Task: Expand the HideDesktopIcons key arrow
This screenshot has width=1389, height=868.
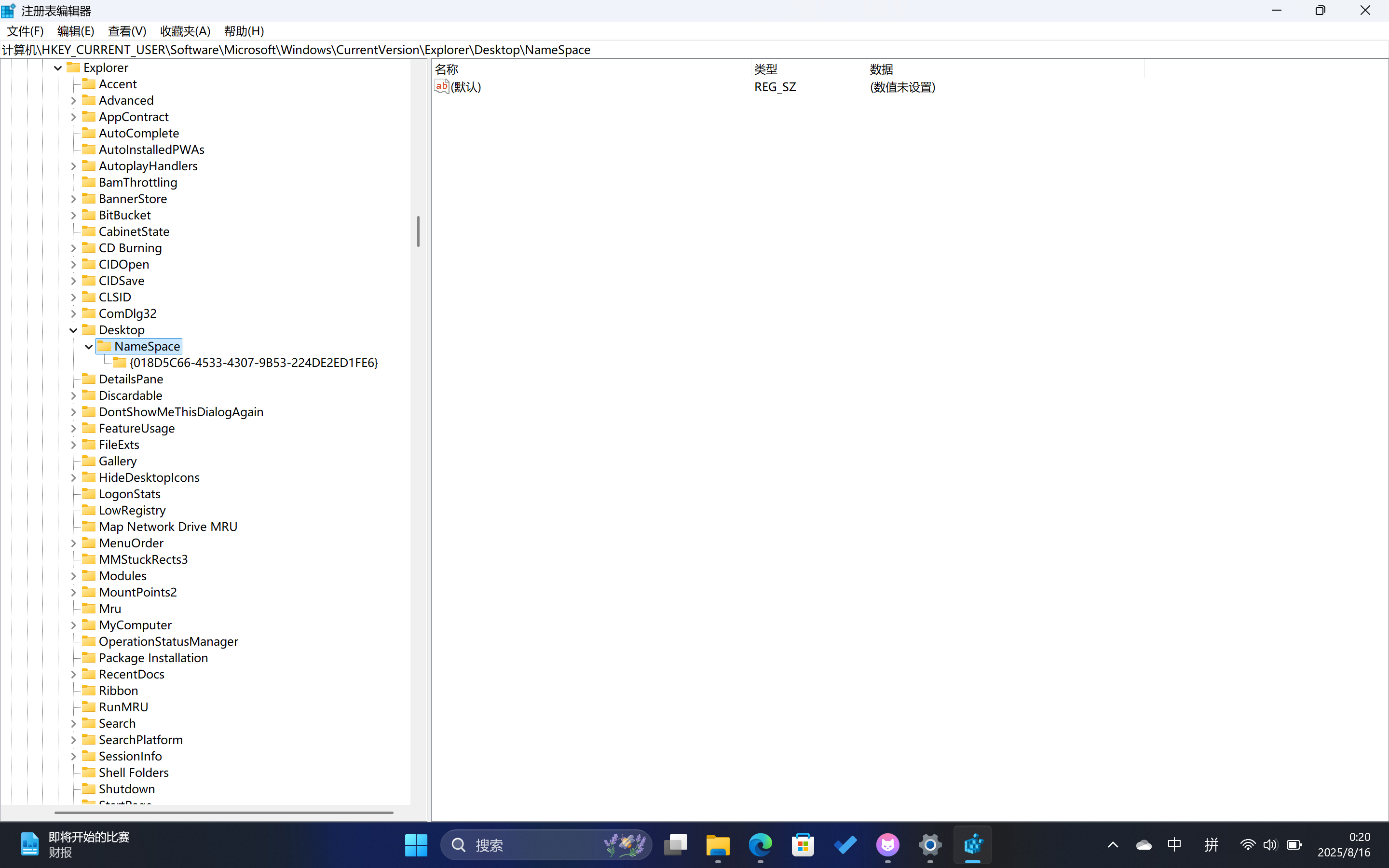Action: (73, 477)
